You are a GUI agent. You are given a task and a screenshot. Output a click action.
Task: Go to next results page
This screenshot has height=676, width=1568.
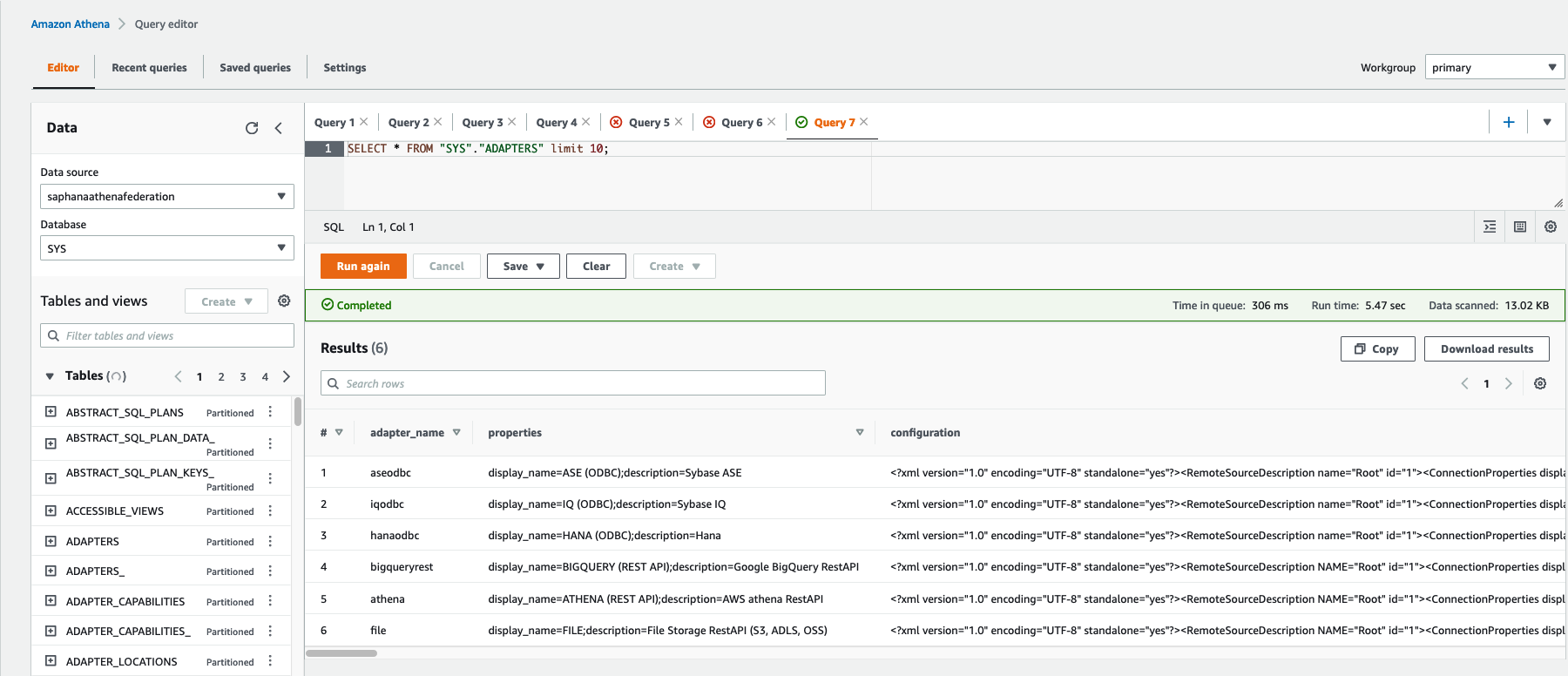point(1509,383)
